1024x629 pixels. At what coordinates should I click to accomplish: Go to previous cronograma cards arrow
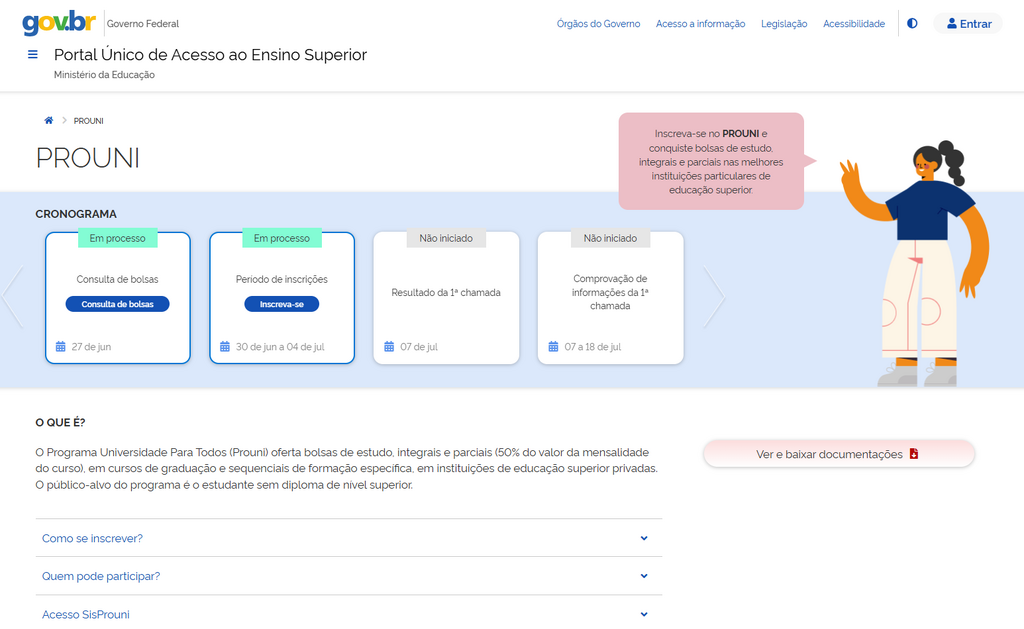click(13, 297)
